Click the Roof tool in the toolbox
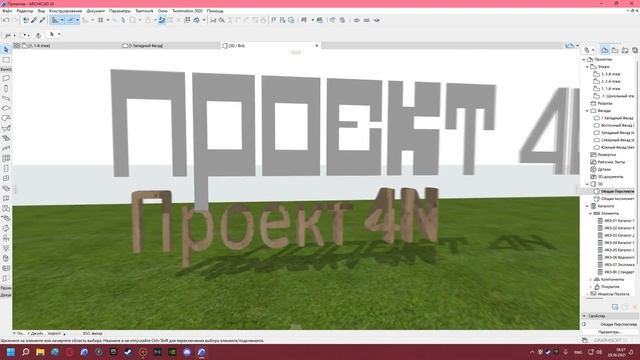Image resolution: width=640 pixels, height=360 pixels. pyautogui.click(x=6, y=118)
